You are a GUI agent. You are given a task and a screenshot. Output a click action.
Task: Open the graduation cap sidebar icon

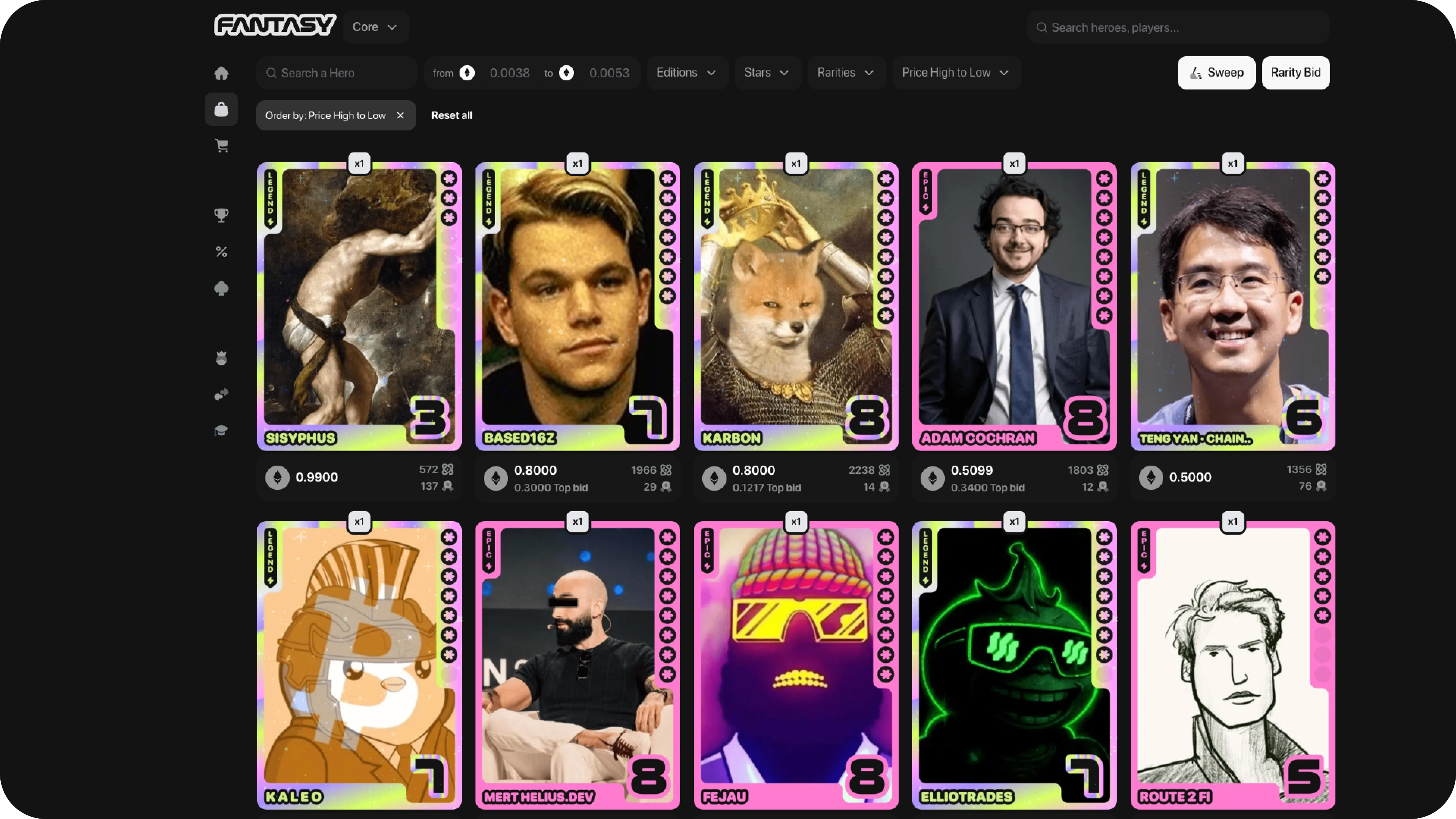(221, 431)
